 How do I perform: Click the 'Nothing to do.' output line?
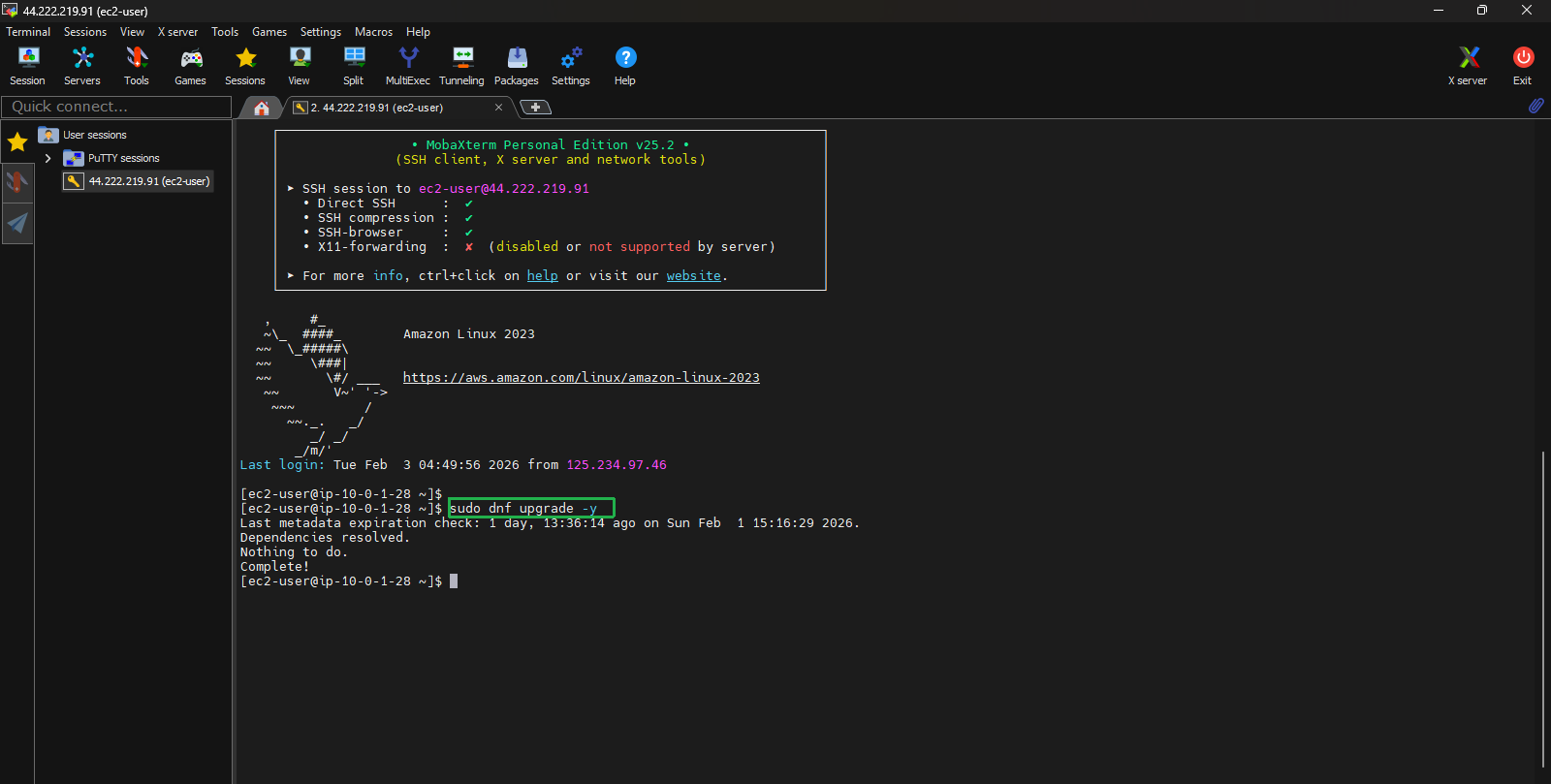294,552
